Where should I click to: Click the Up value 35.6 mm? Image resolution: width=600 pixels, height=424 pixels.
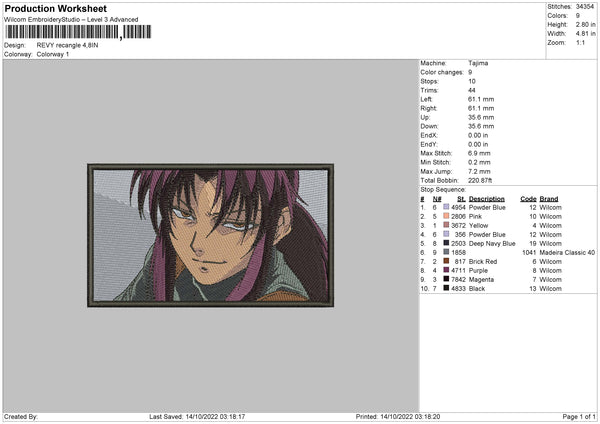click(x=481, y=117)
